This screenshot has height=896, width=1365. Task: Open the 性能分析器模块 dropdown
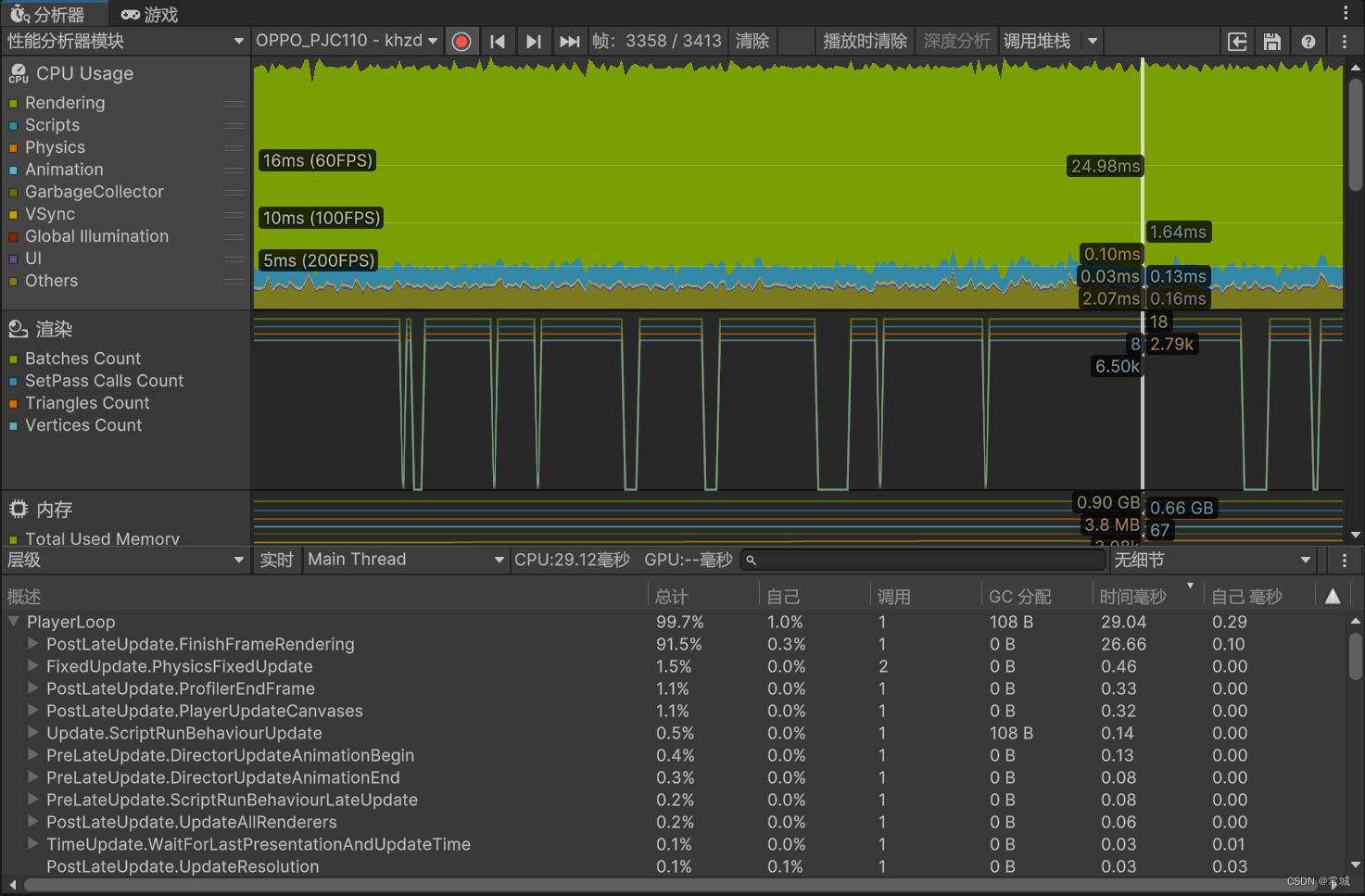(125, 41)
